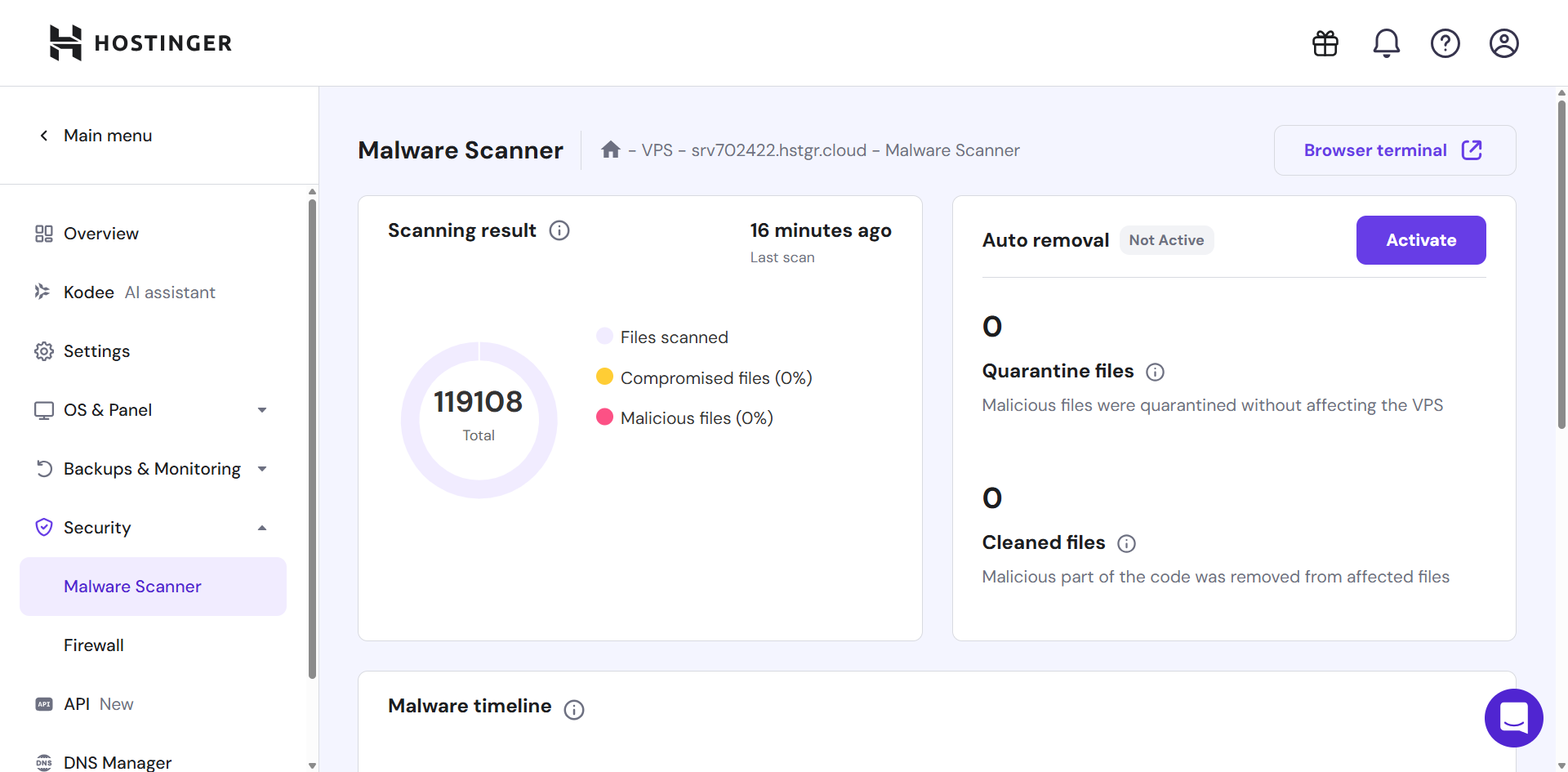Click the home icon in the breadcrumb

pyautogui.click(x=611, y=149)
